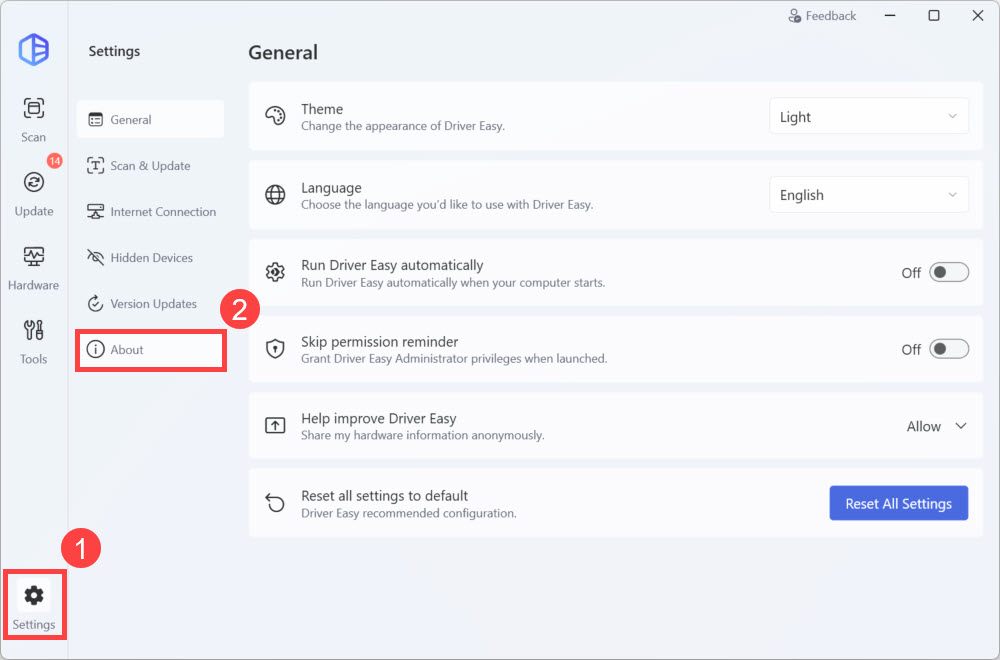Open the Hardware section icon
This screenshot has height=660, width=1000.
(x=34, y=256)
